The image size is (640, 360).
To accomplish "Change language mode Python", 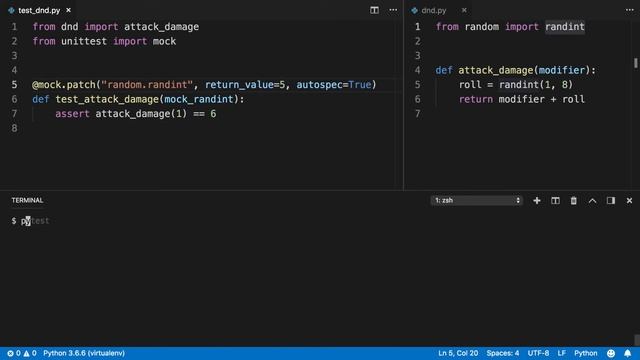I will coord(586,353).
